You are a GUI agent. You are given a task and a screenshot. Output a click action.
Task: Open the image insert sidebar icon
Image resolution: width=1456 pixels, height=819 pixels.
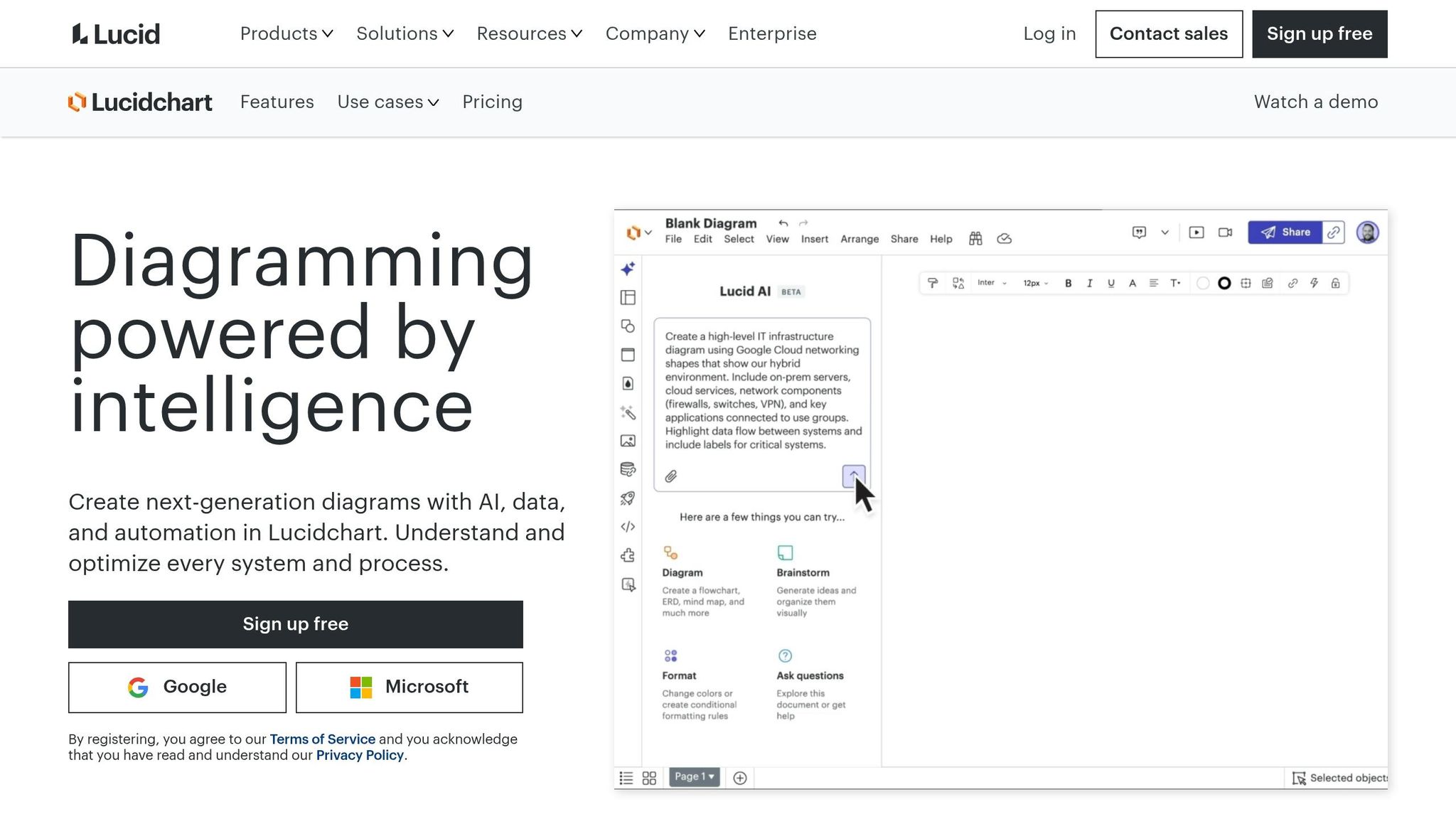628,441
